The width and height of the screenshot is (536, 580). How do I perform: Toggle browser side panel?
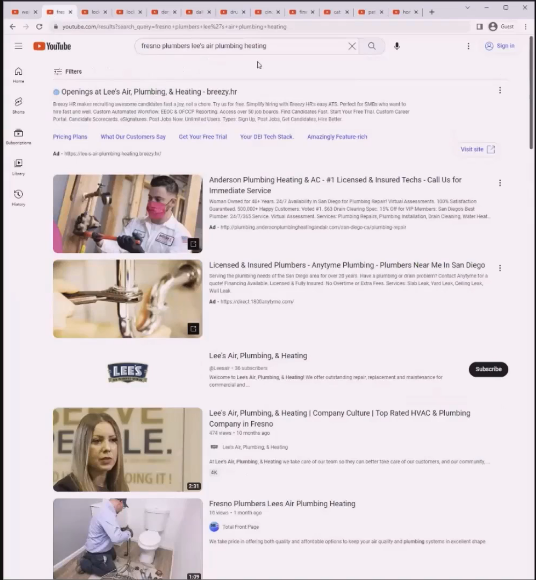click(479, 27)
